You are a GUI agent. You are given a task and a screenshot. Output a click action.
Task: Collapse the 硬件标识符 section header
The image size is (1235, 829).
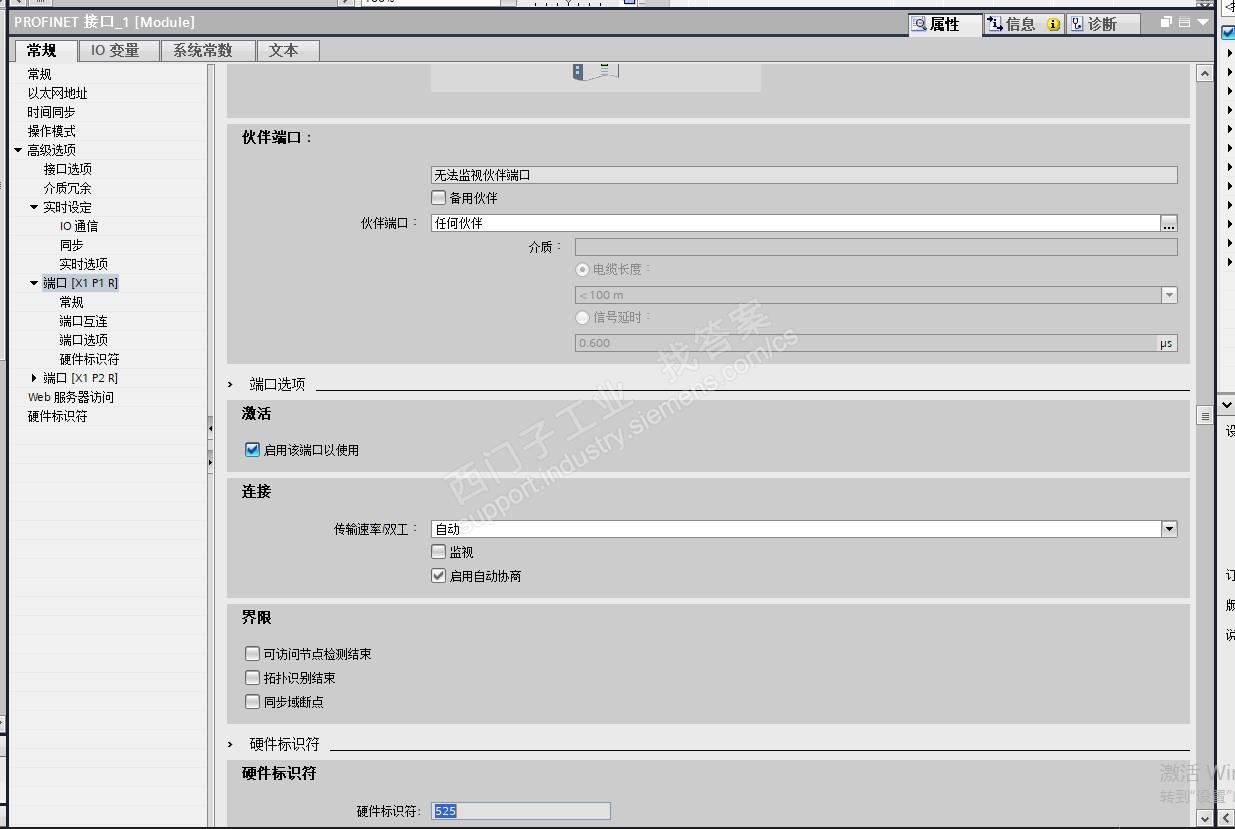point(230,744)
